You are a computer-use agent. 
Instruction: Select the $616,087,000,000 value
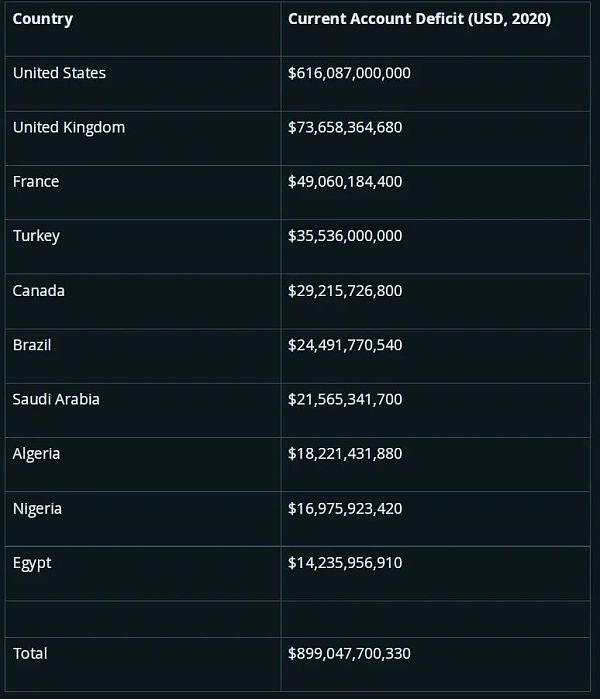(349, 73)
